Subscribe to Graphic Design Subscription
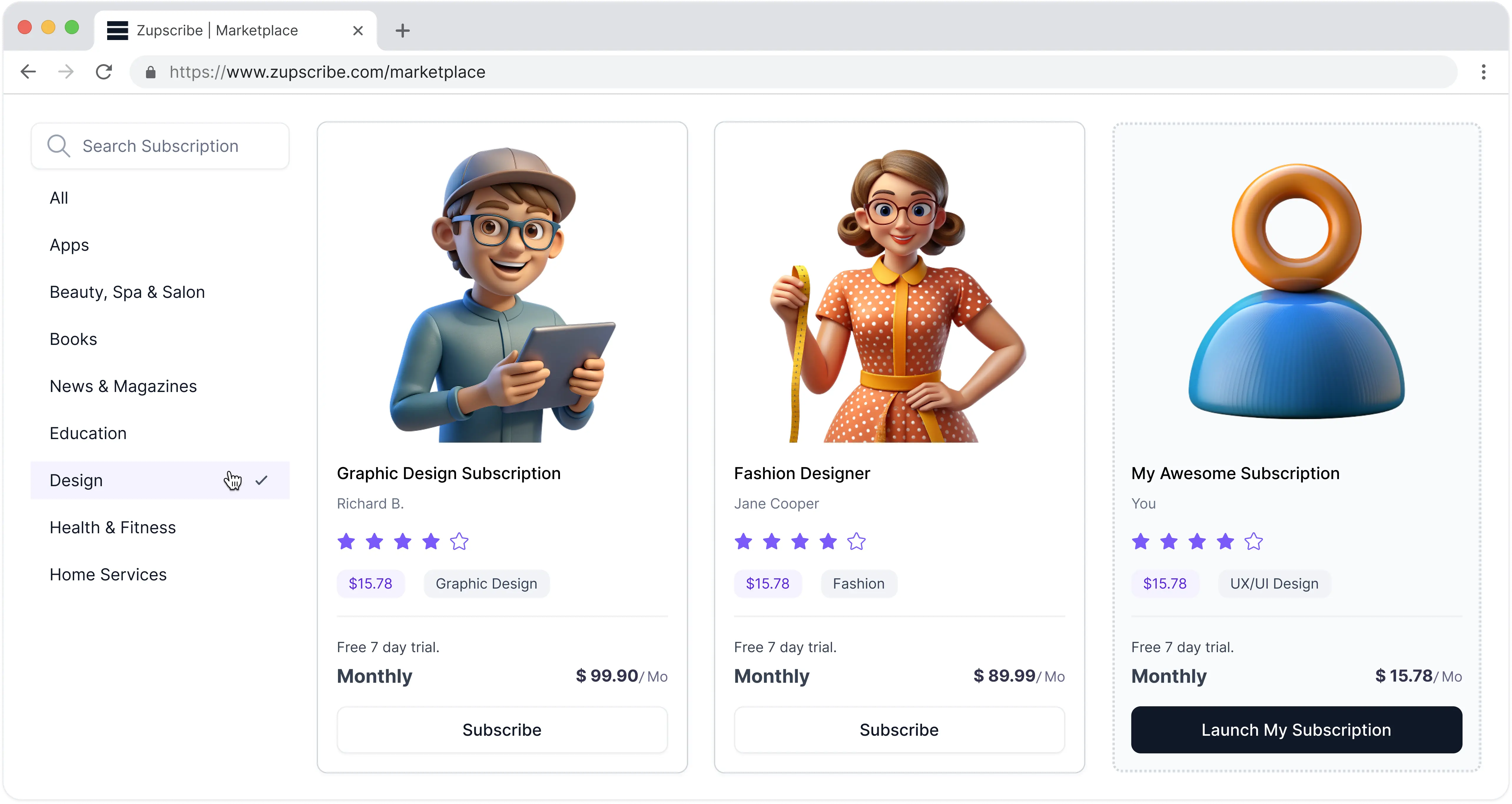1512x804 pixels. [502, 730]
